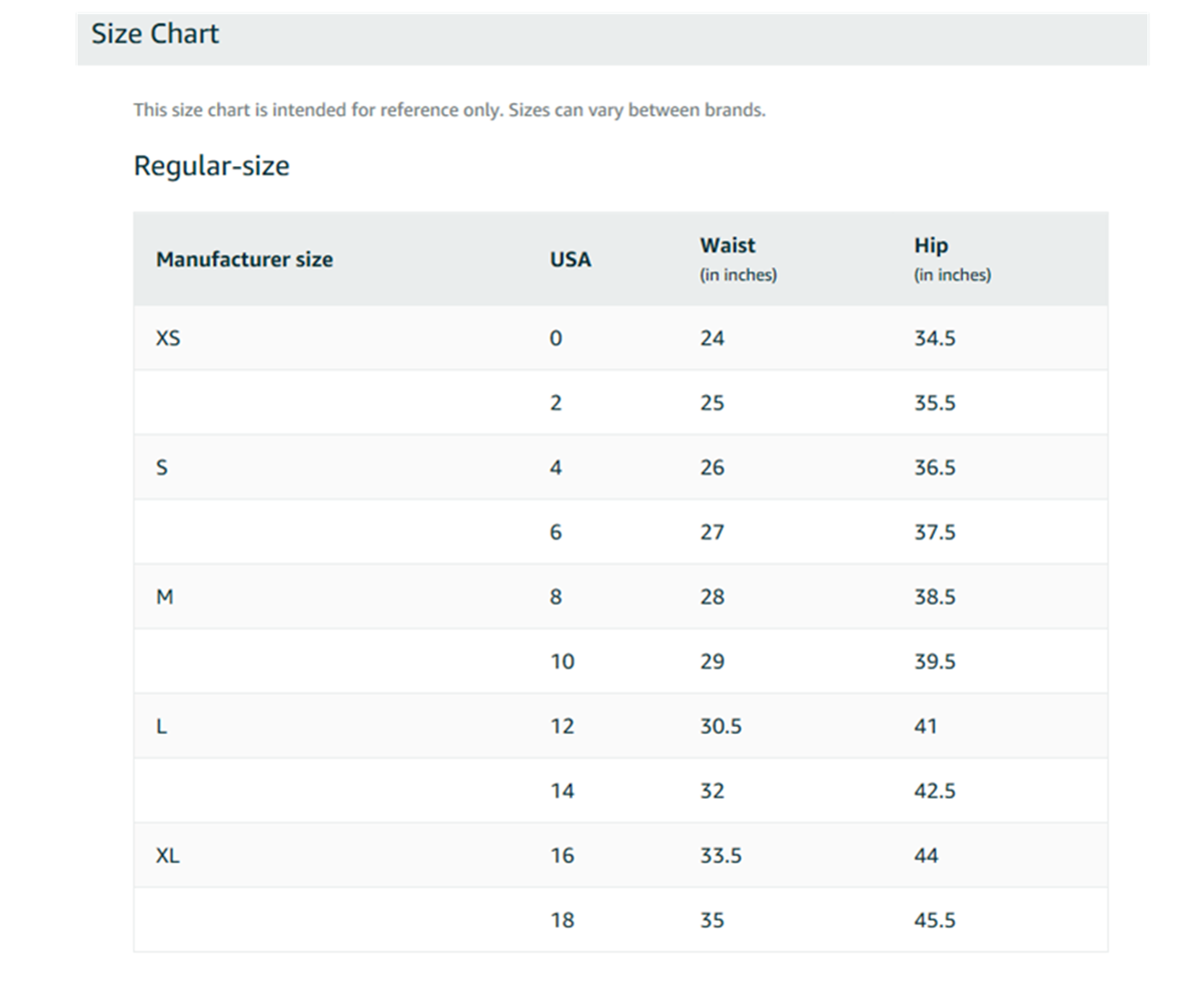Screen dimensions: 1204x985
Task: Select waist value 29
Action: click(x=712, y=662)
